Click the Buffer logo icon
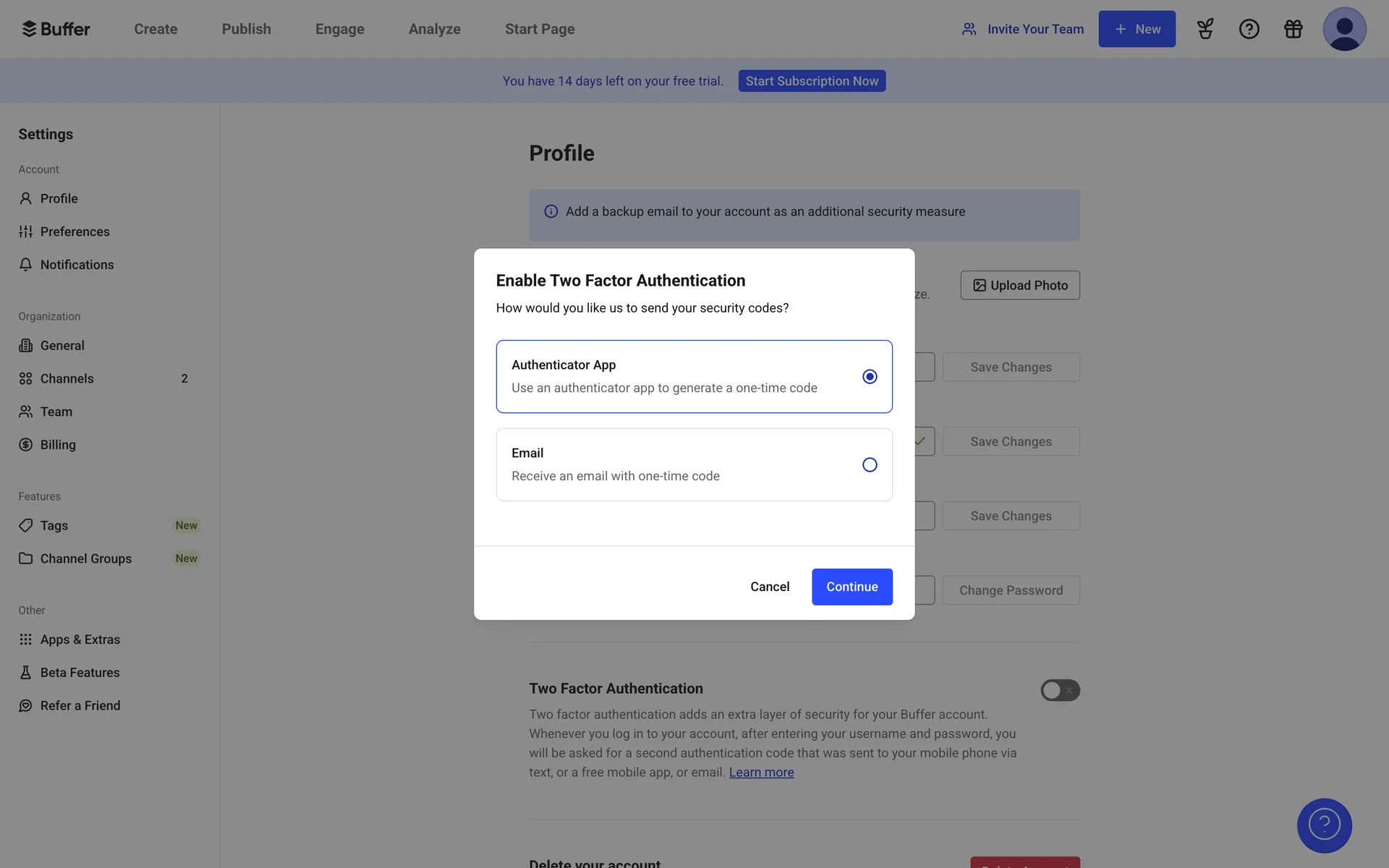The width and height of the screenshot is (1389, 868). (x=29, y=29)
